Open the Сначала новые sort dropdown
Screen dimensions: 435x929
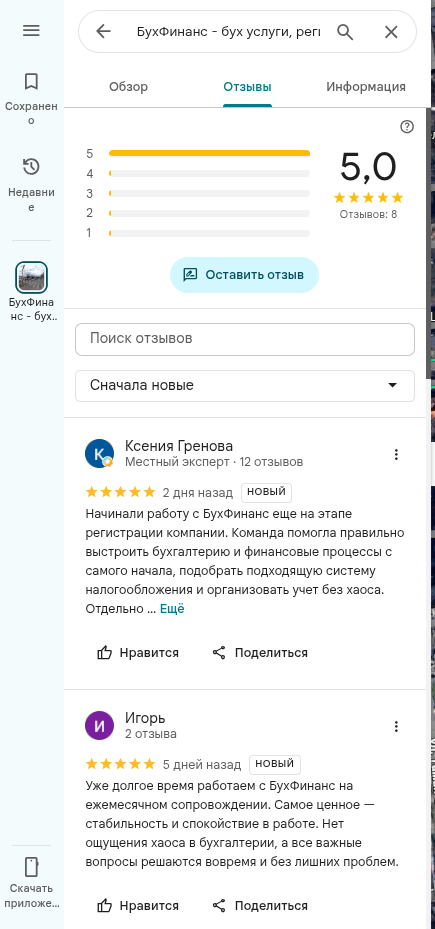click(x=245, y=386)
